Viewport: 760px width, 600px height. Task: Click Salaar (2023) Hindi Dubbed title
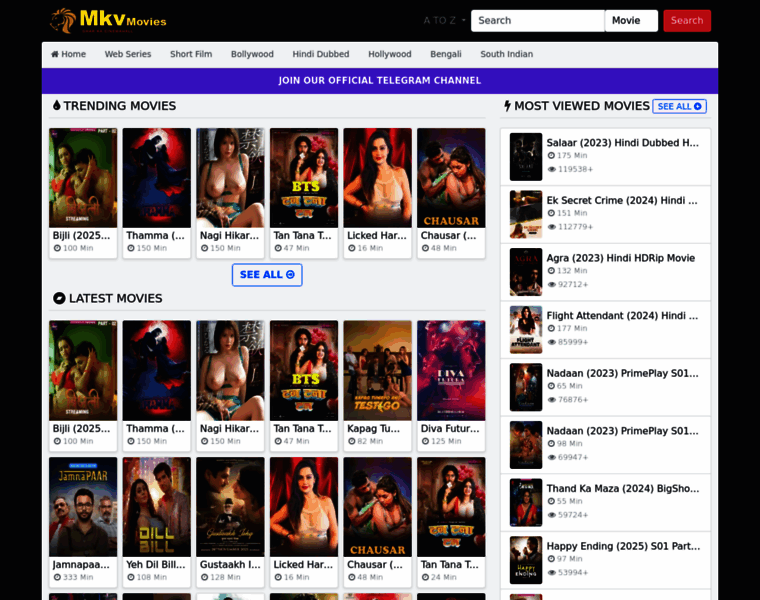[x=623, y=143]
